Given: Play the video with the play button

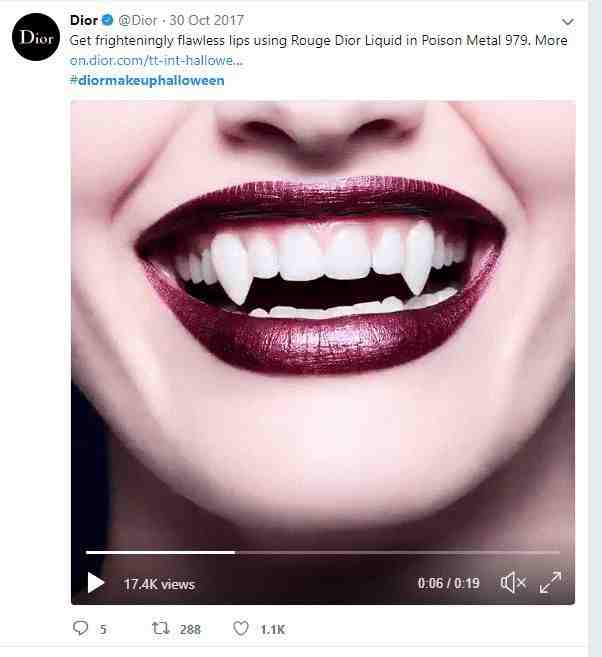Looking at the screenshot, I should [96, 583].
